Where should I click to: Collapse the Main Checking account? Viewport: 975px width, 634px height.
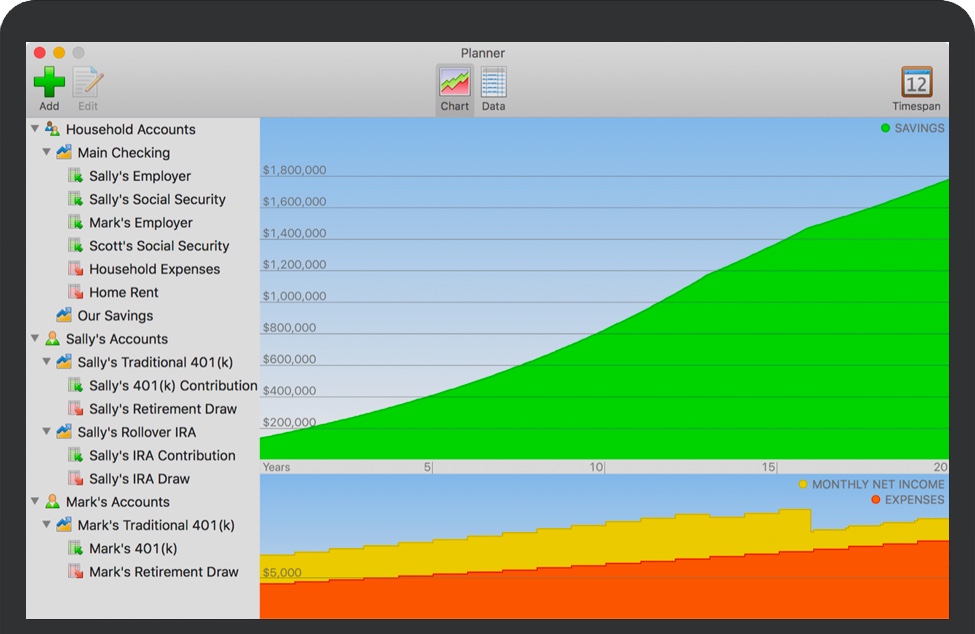pos(47,152)
